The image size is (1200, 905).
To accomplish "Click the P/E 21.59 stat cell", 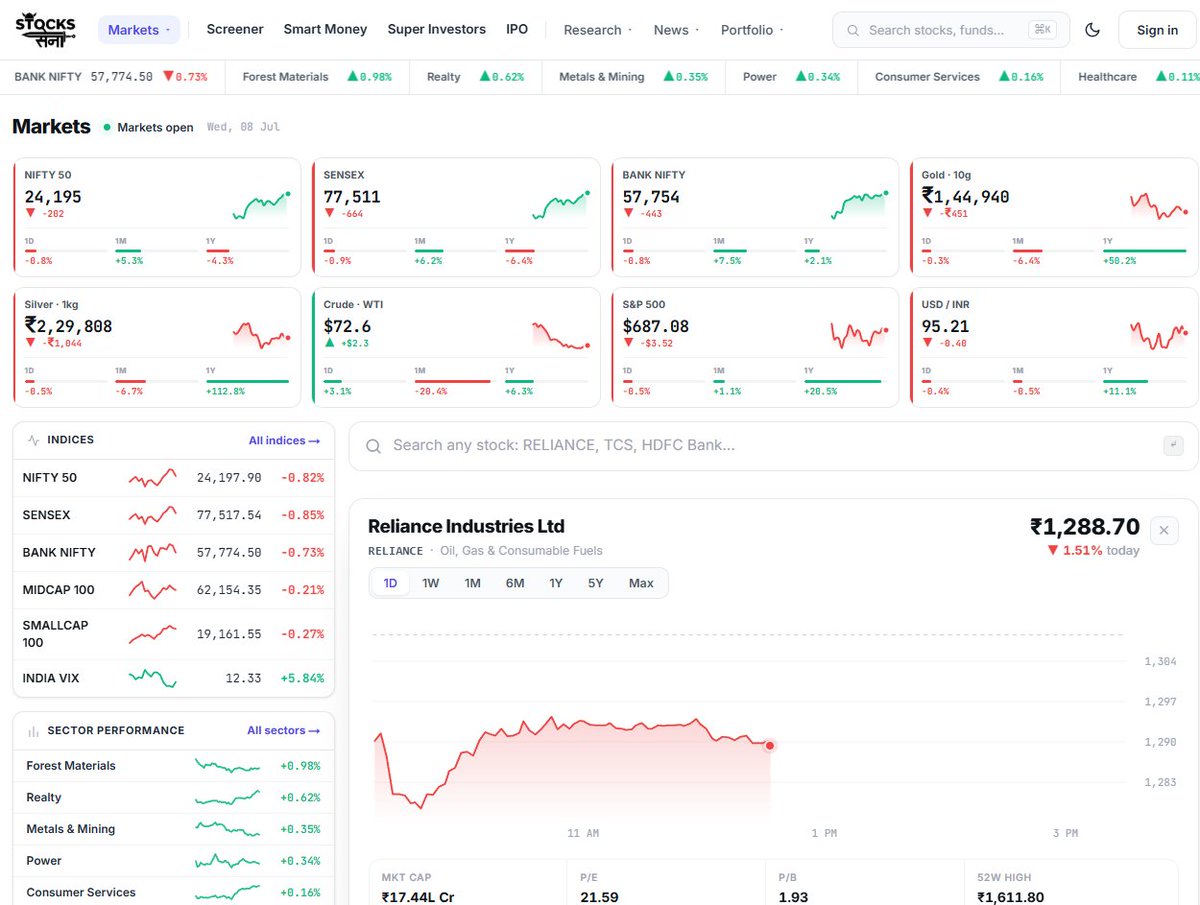I will [x=666, y=884].
